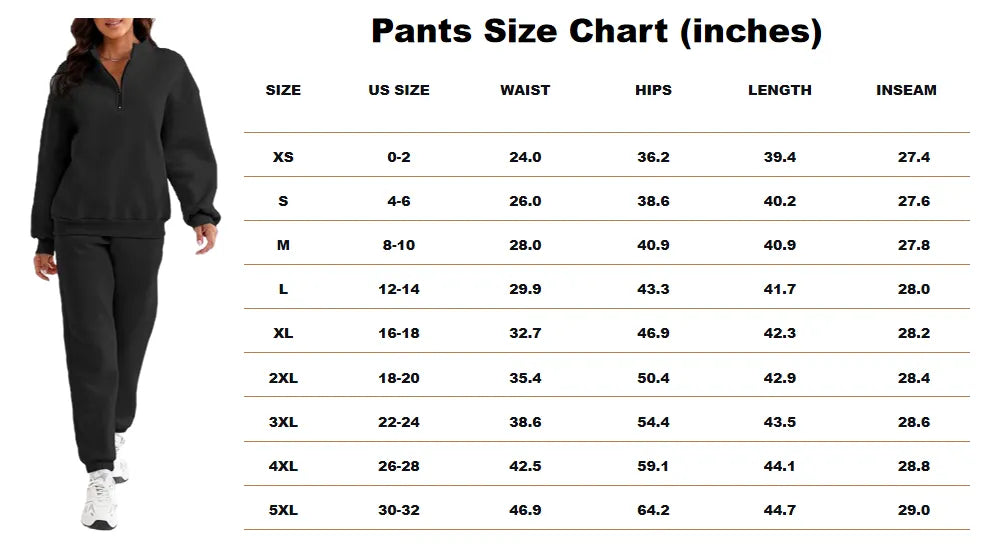
Task: Click waist value 24.0 for XS
Action: click(x=525, y=157)
